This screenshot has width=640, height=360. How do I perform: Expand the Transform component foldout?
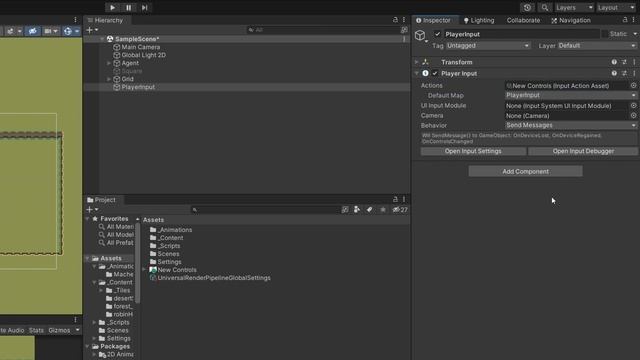click(416, 62)
